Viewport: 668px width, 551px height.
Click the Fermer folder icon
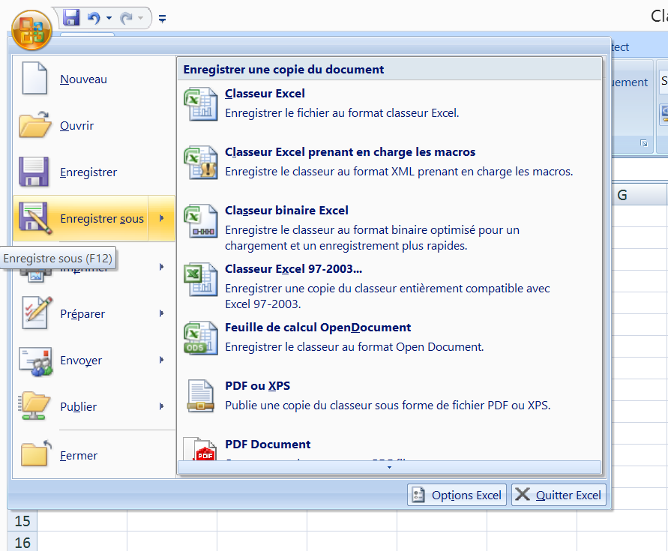(x=36, y=453)
